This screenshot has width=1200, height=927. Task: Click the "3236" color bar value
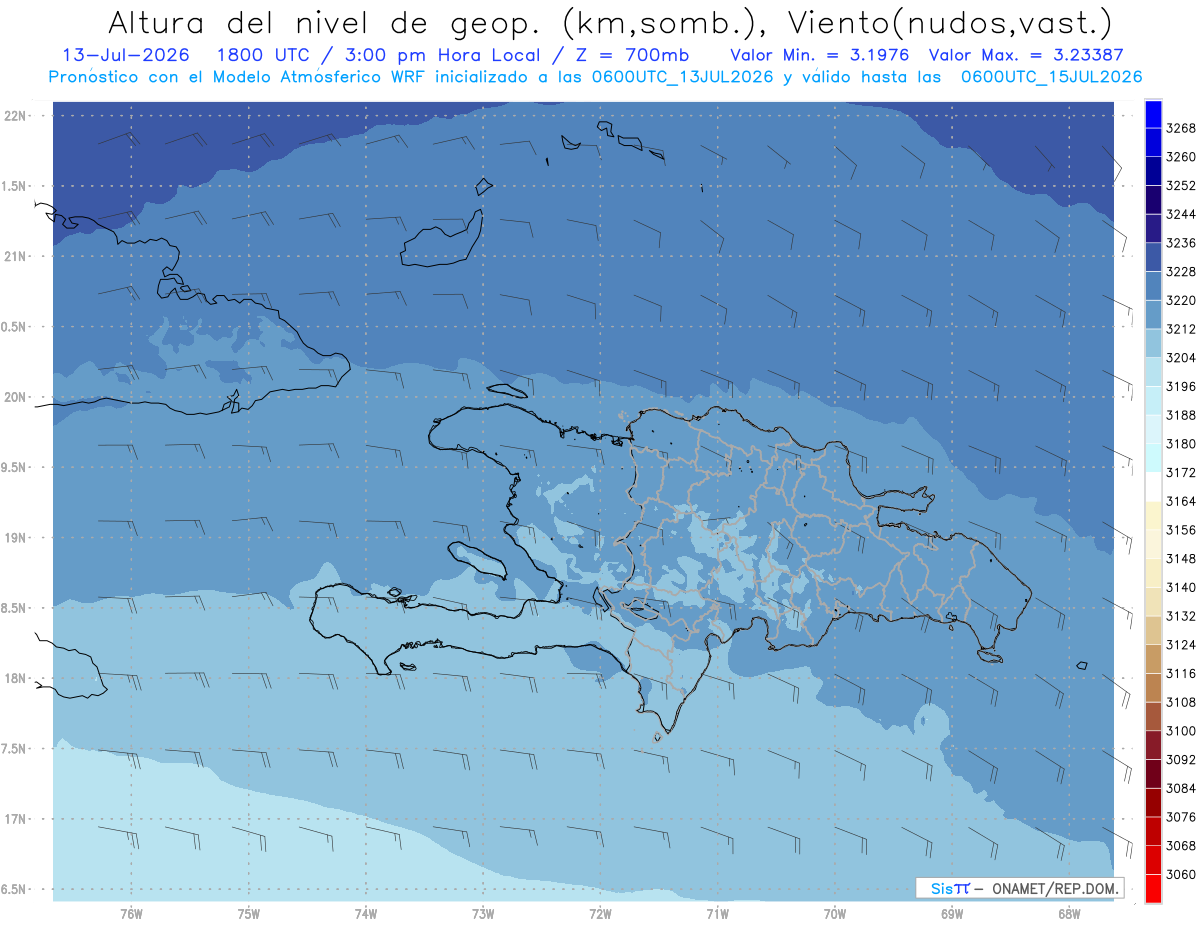pos(1181,243)
